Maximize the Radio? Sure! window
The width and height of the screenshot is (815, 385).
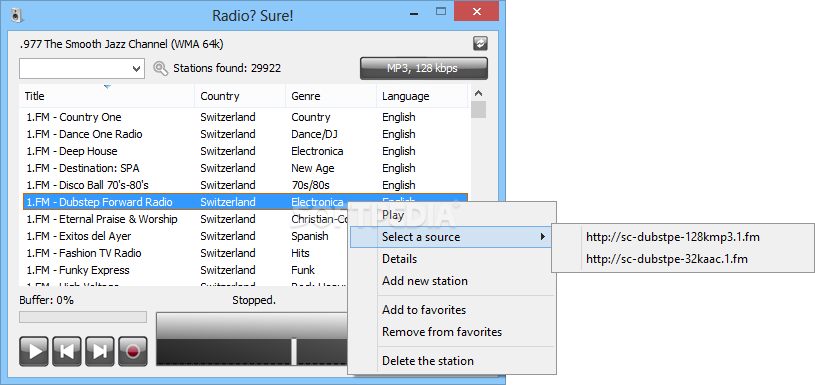[x=441, y=11]
